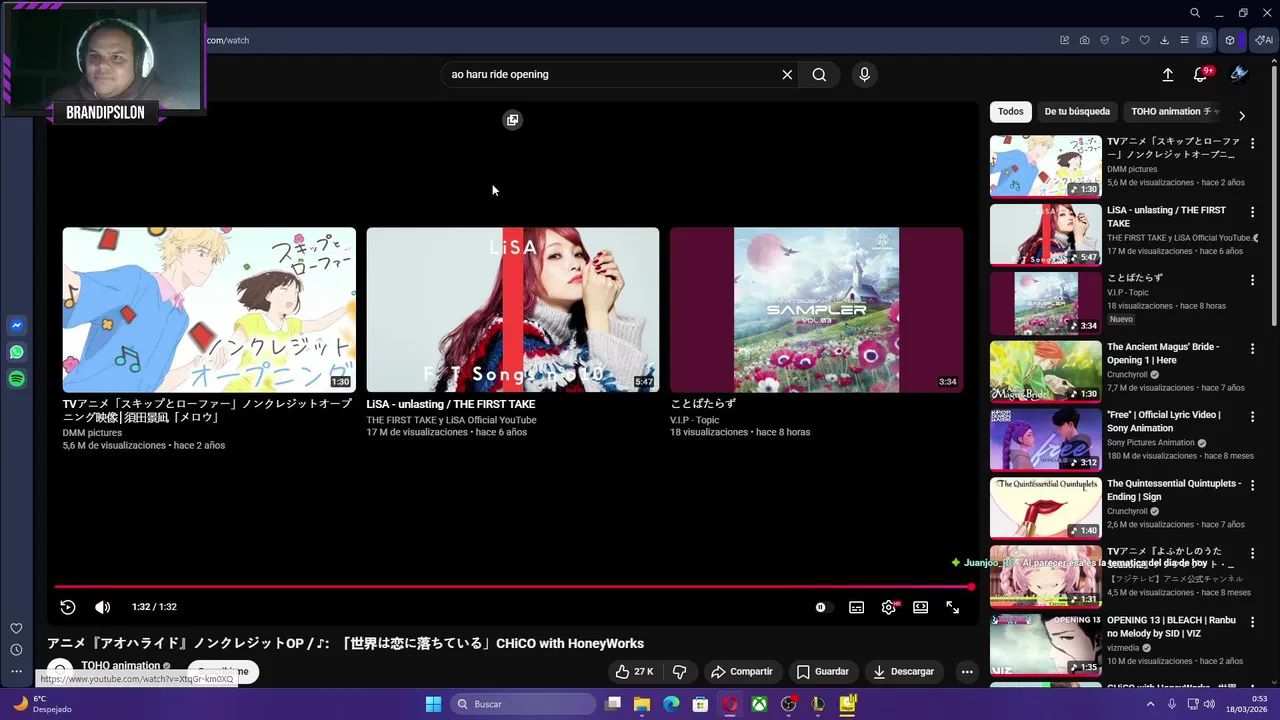
Task: Open the YouTube account avatar menu
Action: 1239,74
